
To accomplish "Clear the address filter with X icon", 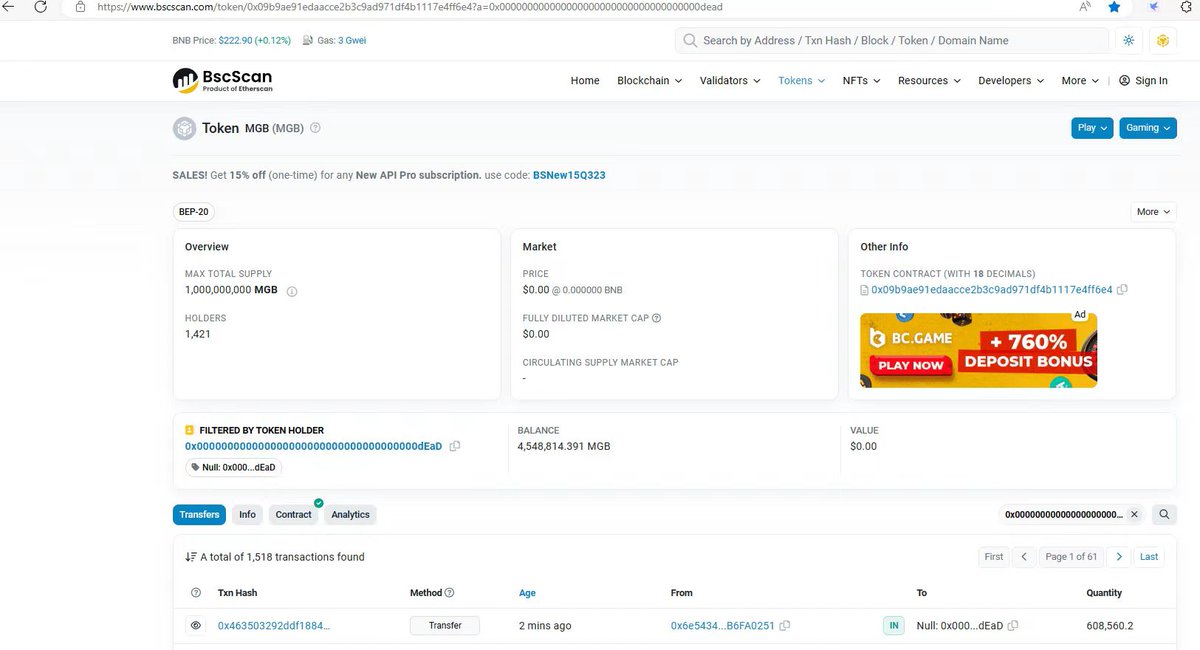I will point(1134,515).
